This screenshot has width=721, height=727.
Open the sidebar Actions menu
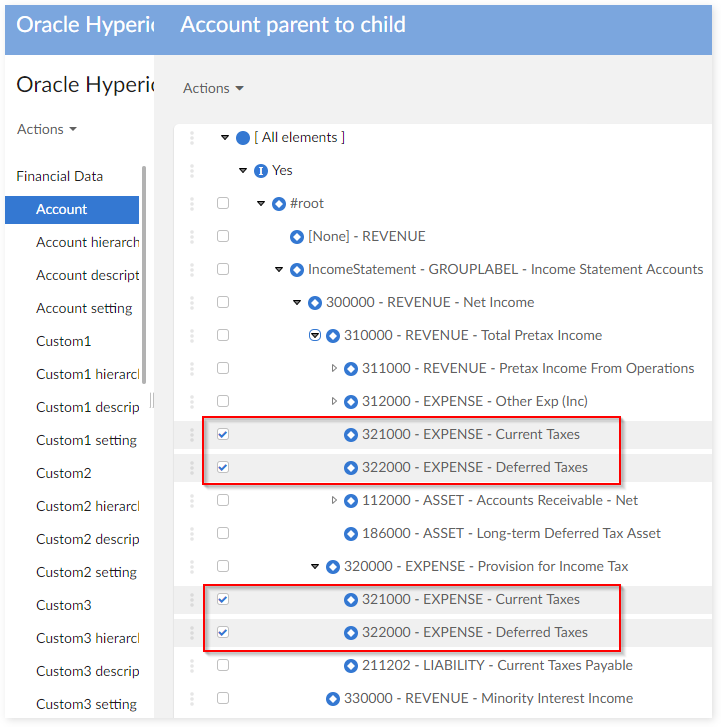point(47,129)
